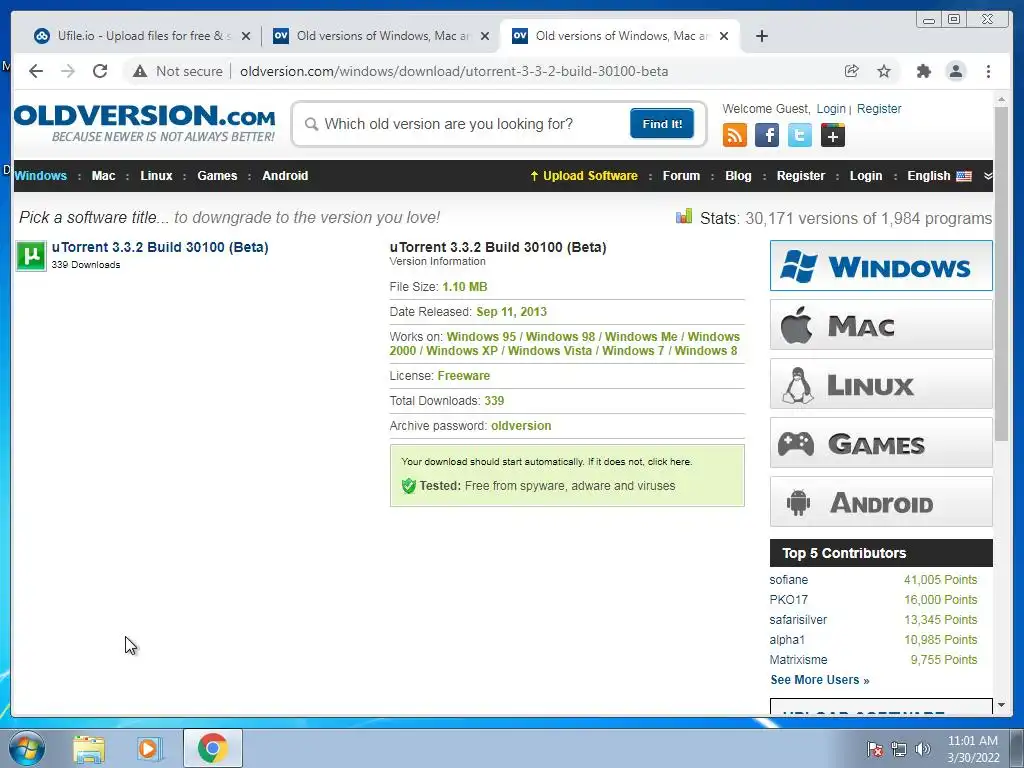The height and width of the screenshot is (768, 1024).
Task: Close the Ufile.io tab
Action: [246, 37]
